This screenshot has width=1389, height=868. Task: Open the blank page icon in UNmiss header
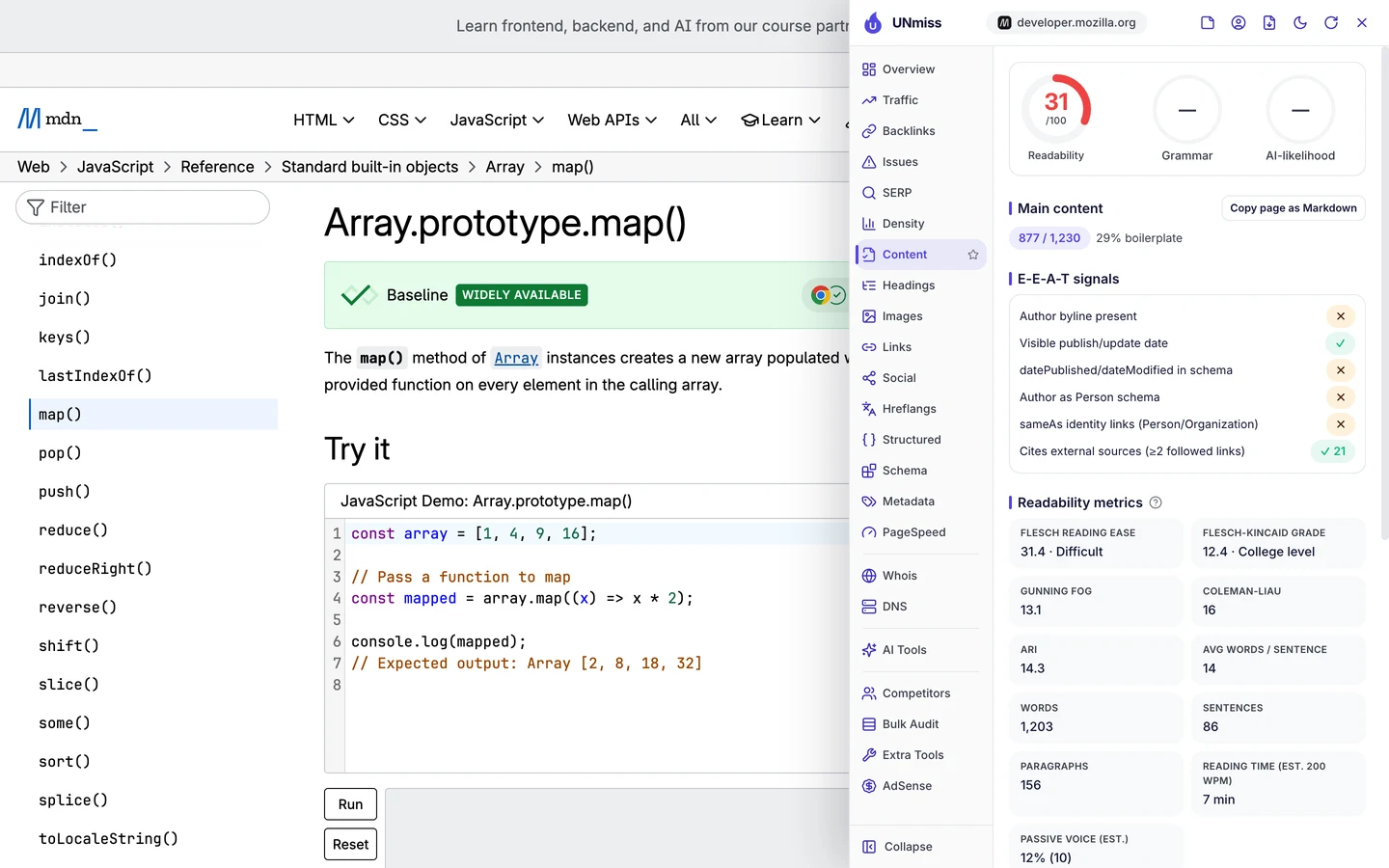1208,23
